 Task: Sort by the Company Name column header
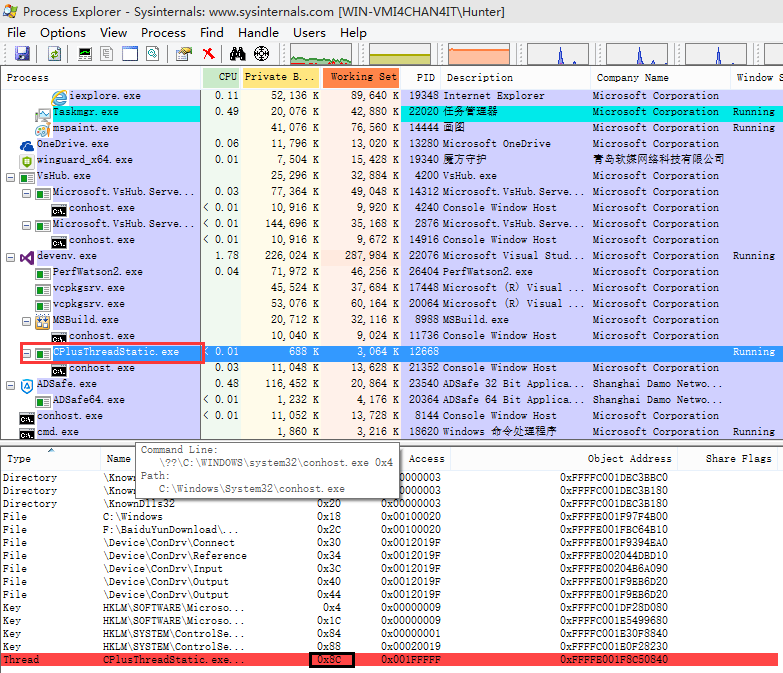click(660, 77)
